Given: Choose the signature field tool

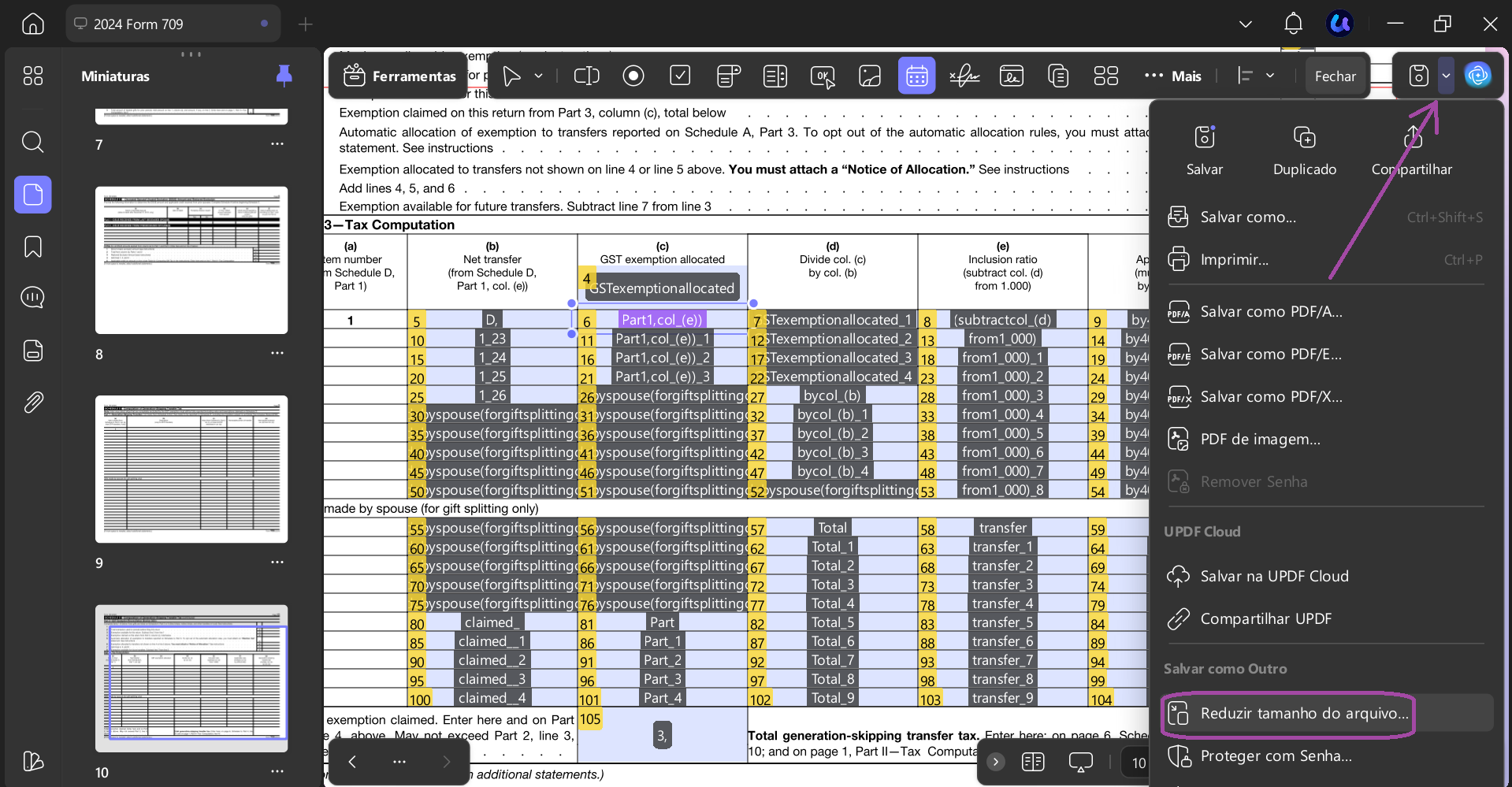Looking at the screenshot, I should [x=964, y=76].
